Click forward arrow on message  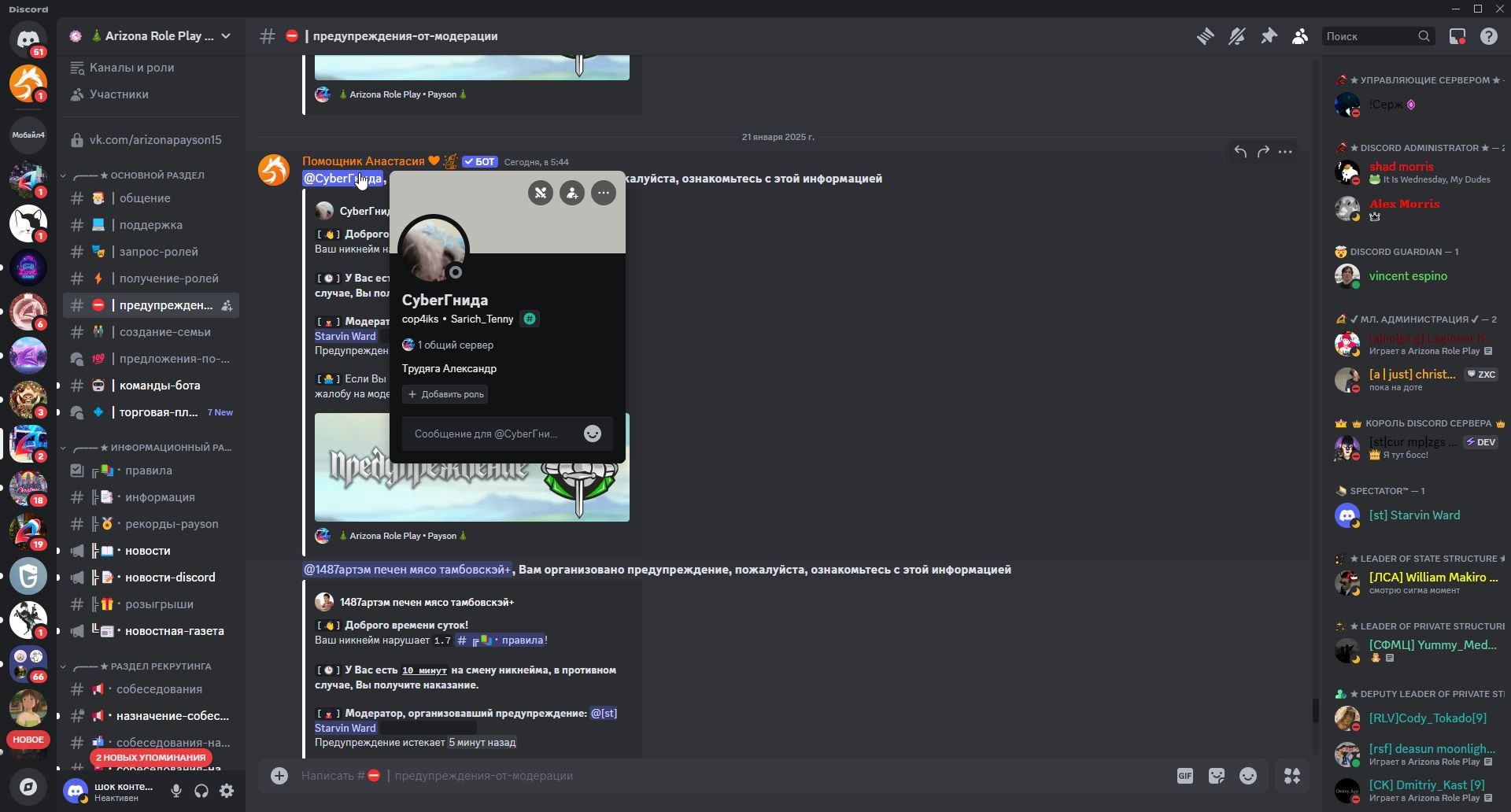click(x=1263, y=152)
